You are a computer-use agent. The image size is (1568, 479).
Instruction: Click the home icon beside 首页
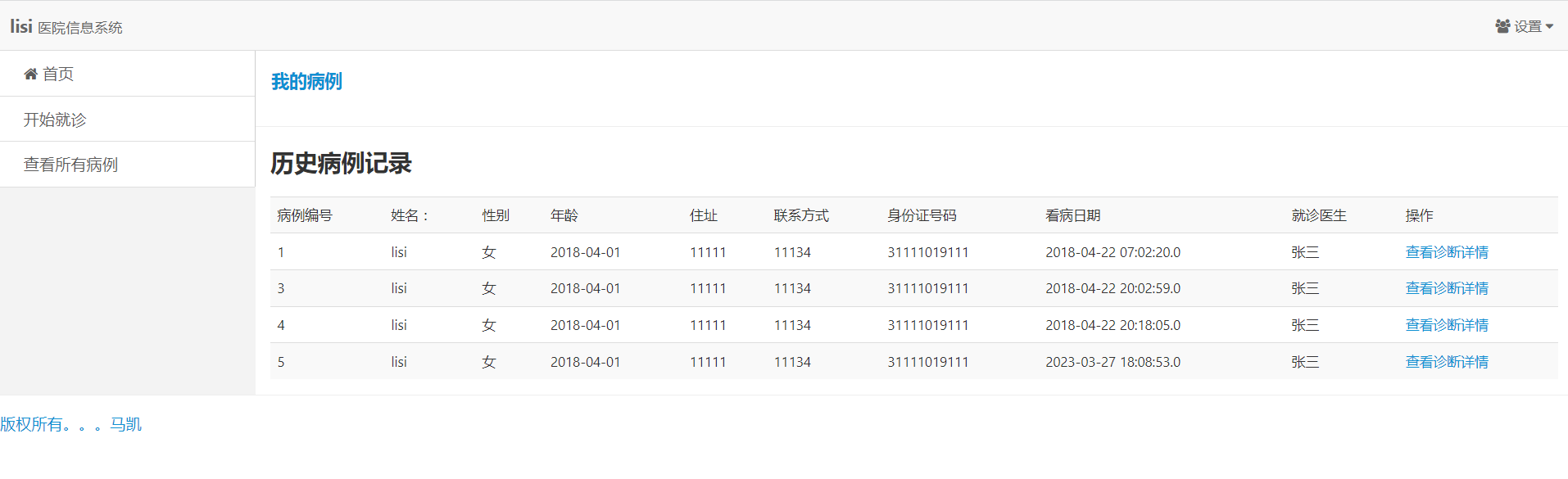click(30, 74)
